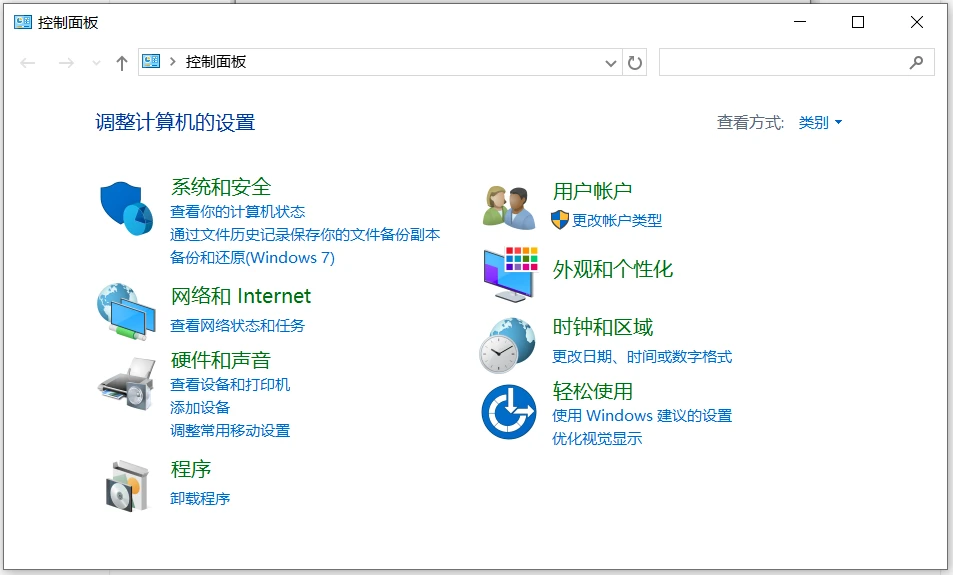
Task: Open 更改日期、时间或数字格式 link
Action: tap(642, 357)
